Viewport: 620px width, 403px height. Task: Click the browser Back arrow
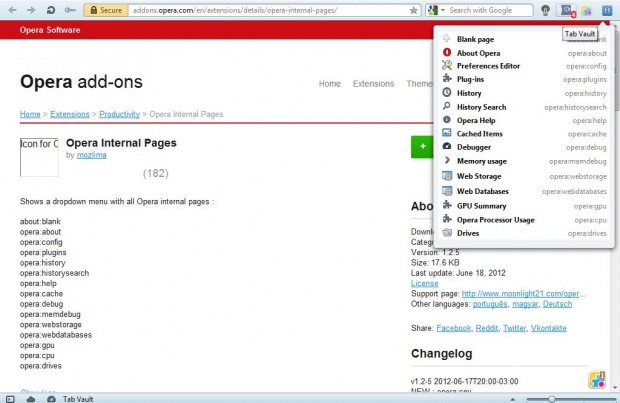point(13,10)
